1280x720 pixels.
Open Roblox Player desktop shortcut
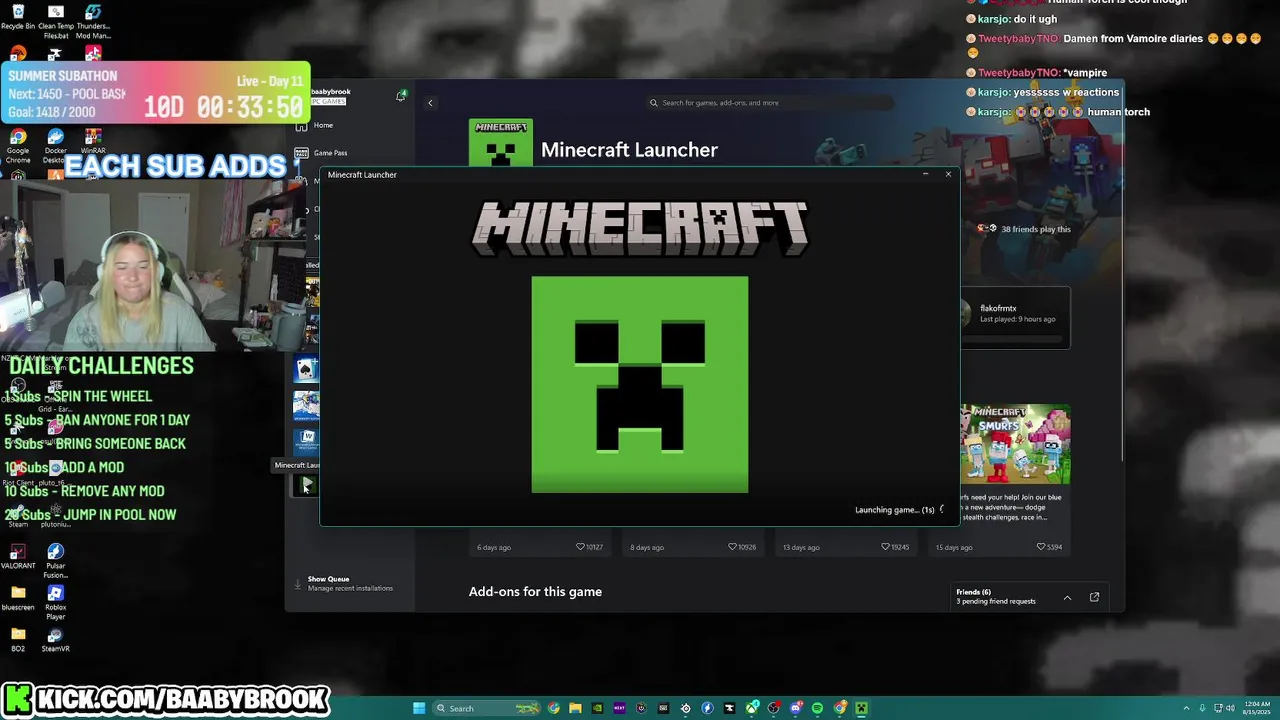coord(55,603)
